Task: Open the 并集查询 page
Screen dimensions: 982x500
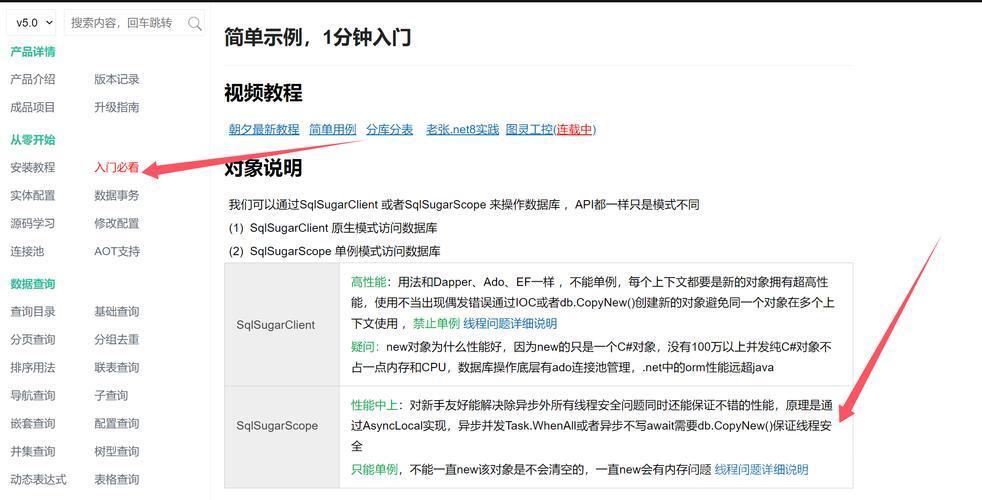Action: (33, 451)
